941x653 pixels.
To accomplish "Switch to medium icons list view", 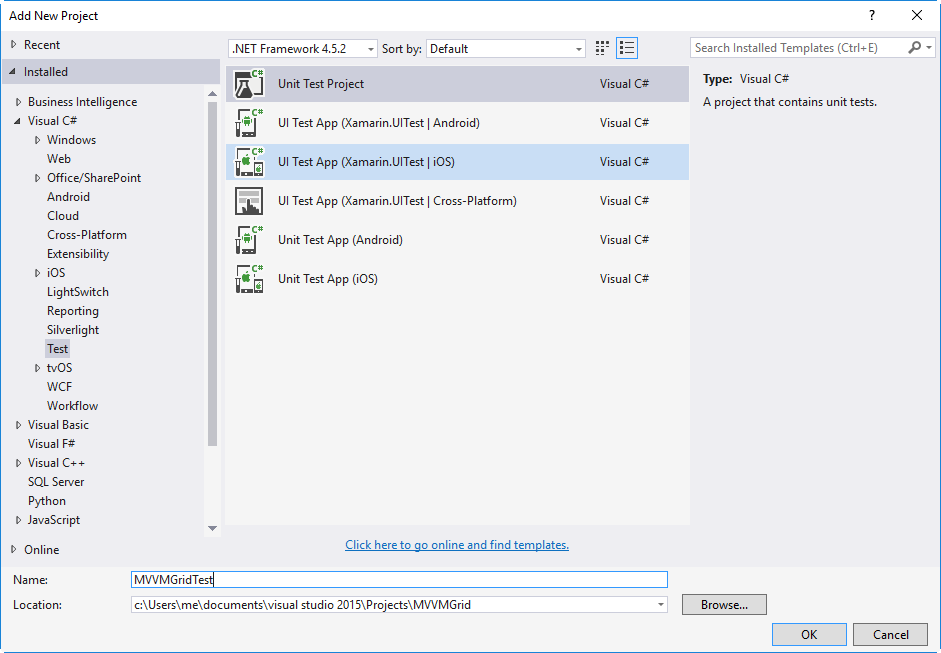I will click(627, 48).
